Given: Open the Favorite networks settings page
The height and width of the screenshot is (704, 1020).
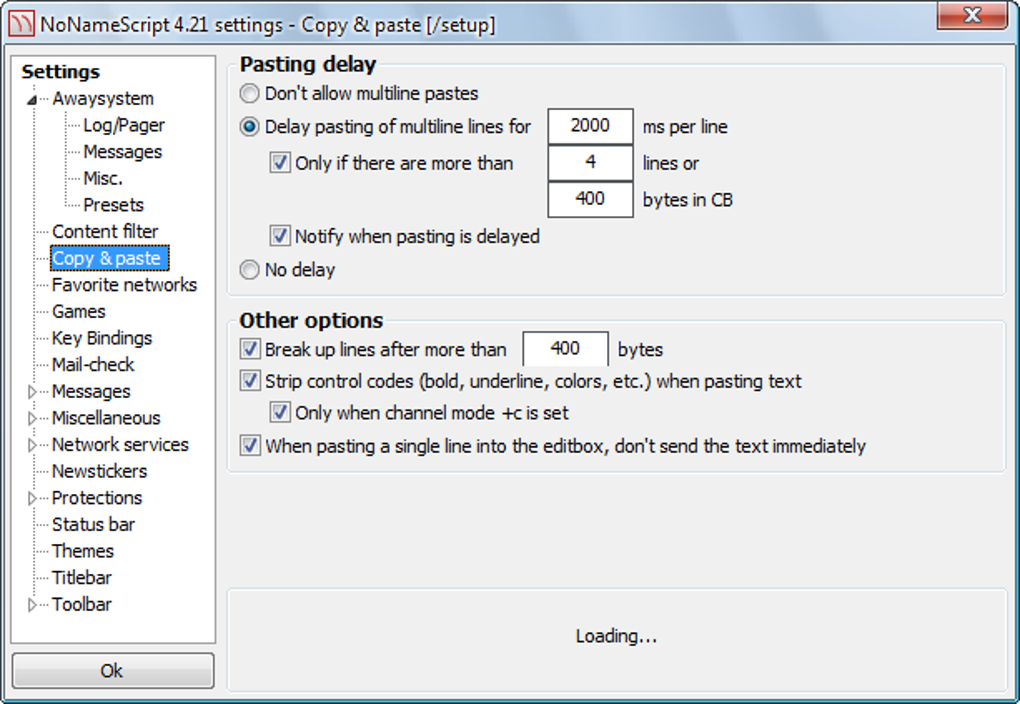Looking at the screenshot, I should [124, 285].
